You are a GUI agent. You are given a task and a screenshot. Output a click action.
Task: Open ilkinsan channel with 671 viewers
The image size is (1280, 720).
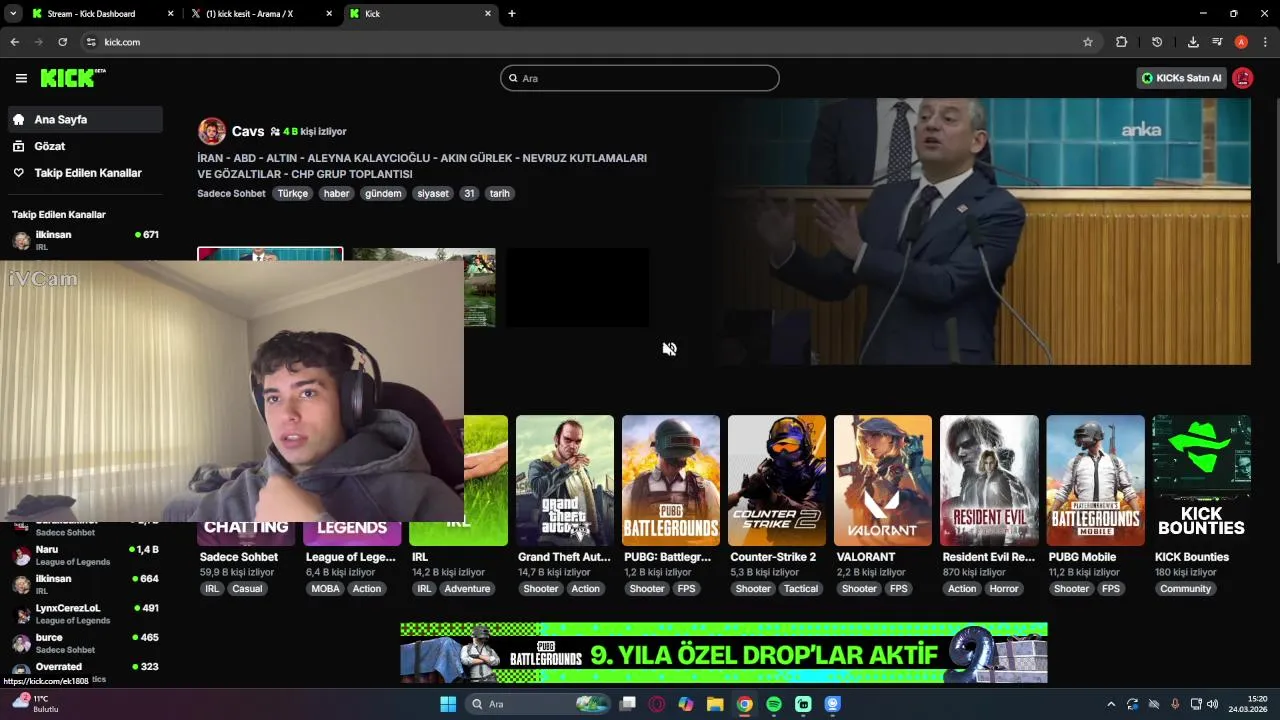pos(85,240)
